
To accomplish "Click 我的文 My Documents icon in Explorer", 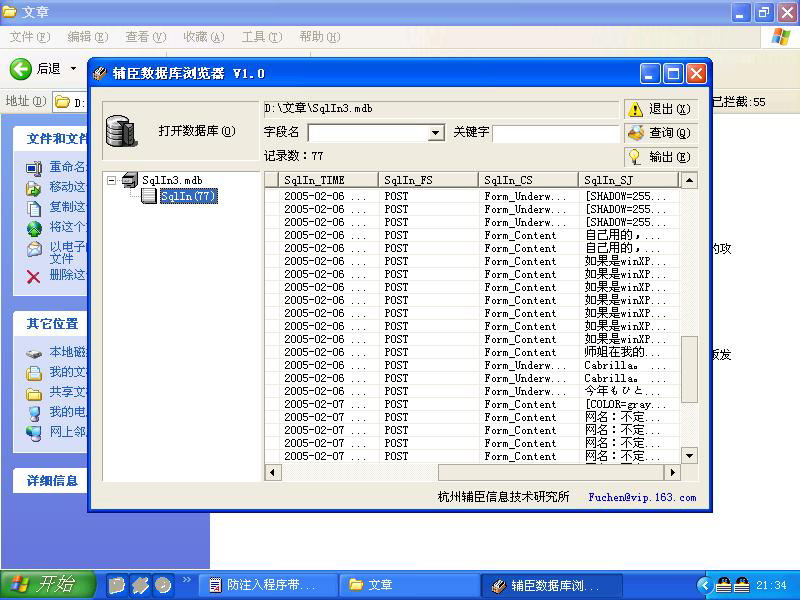I will tap(34, 373).
